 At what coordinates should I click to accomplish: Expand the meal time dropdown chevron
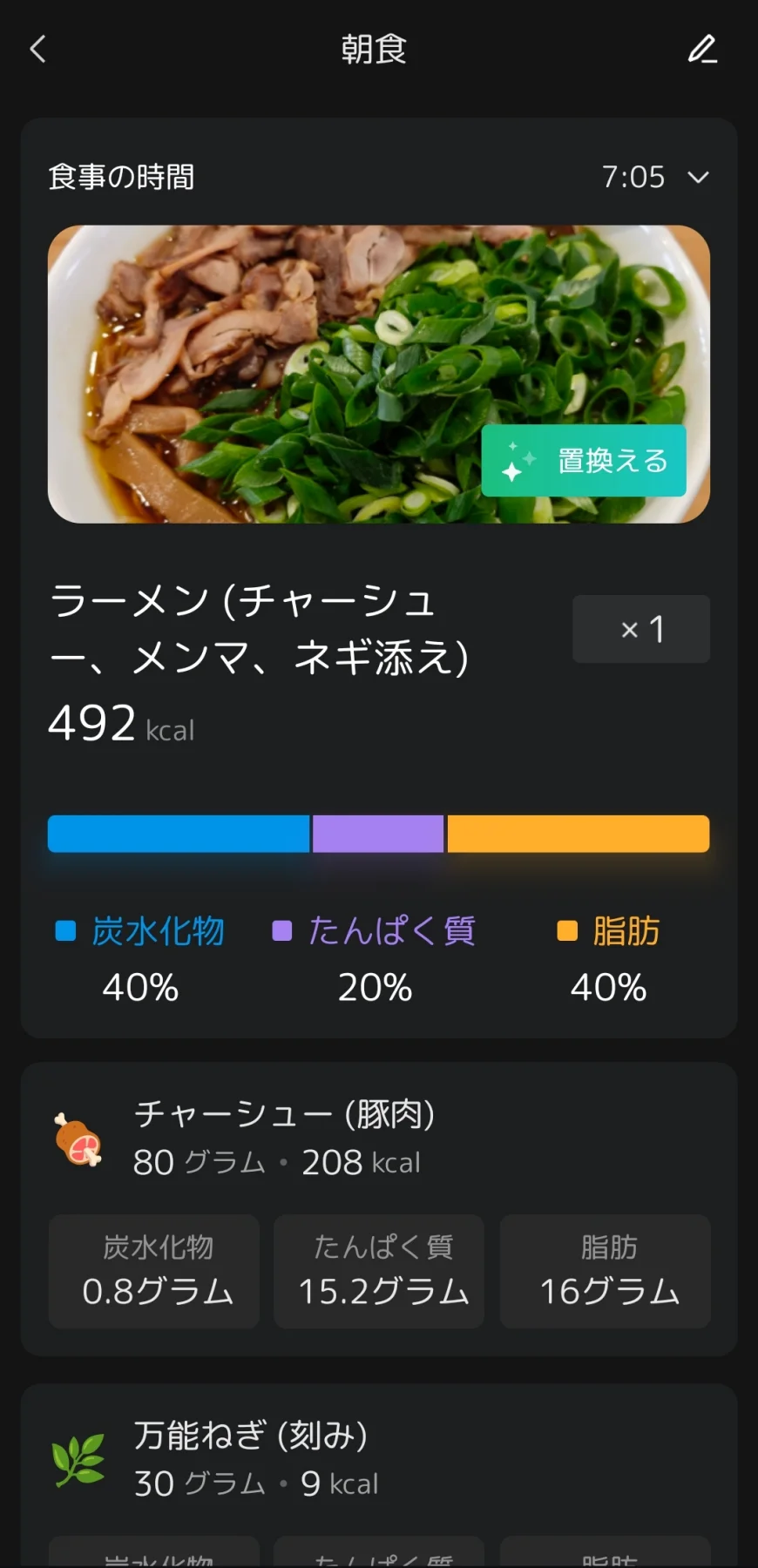(698, 178)
